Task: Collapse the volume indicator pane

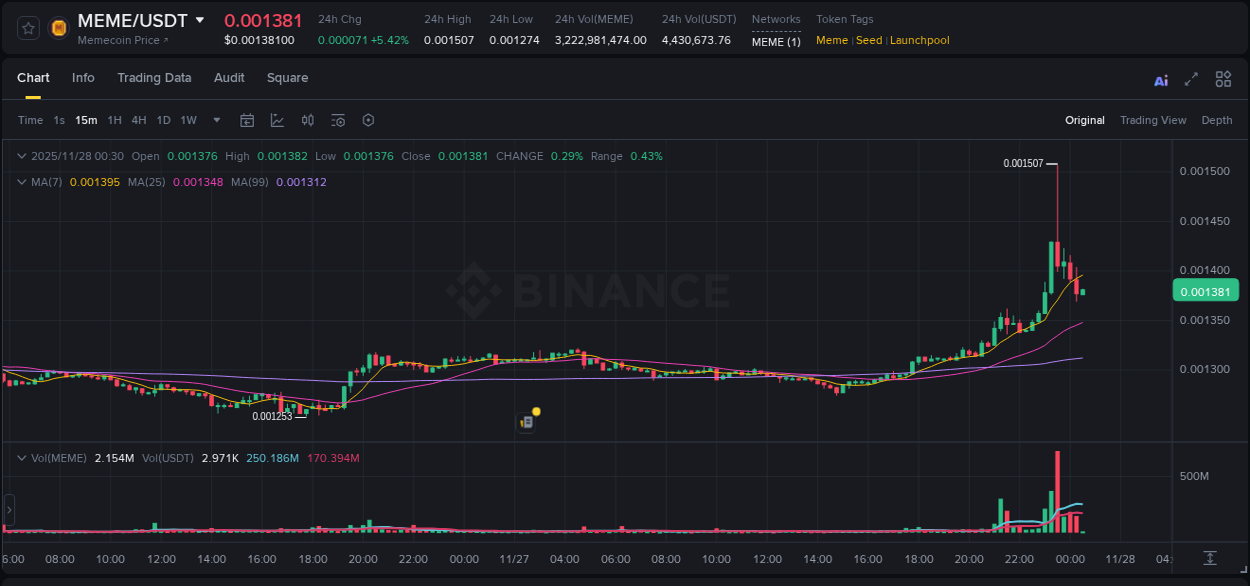Action: [x=20, y=458]
